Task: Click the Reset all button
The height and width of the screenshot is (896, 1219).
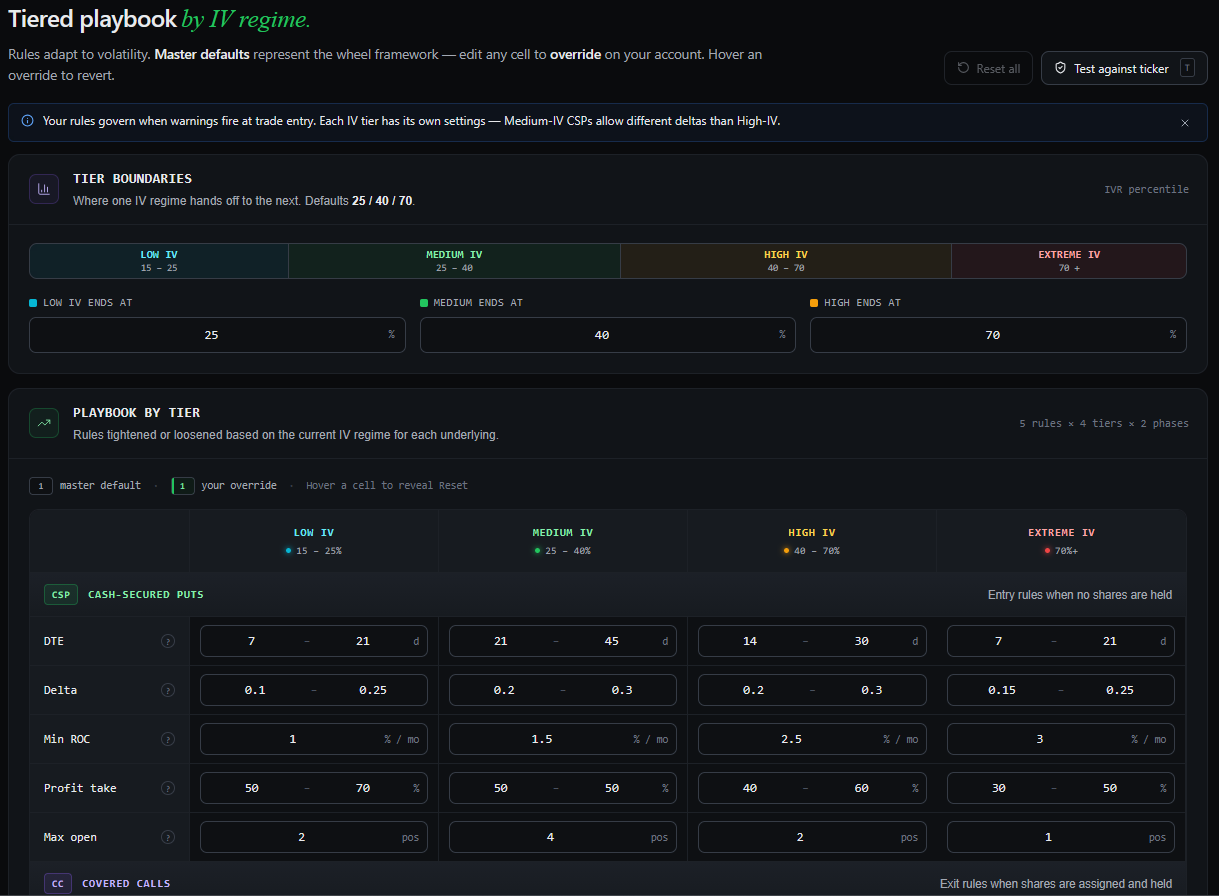Action: tap(988, 68)
